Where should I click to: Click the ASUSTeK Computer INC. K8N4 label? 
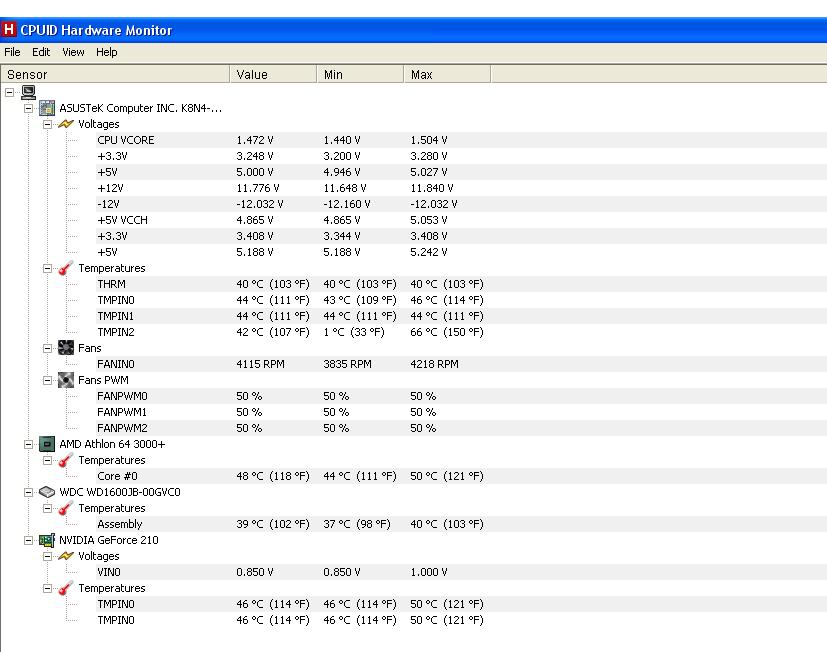pyautogui.click(x=141, y=108)
